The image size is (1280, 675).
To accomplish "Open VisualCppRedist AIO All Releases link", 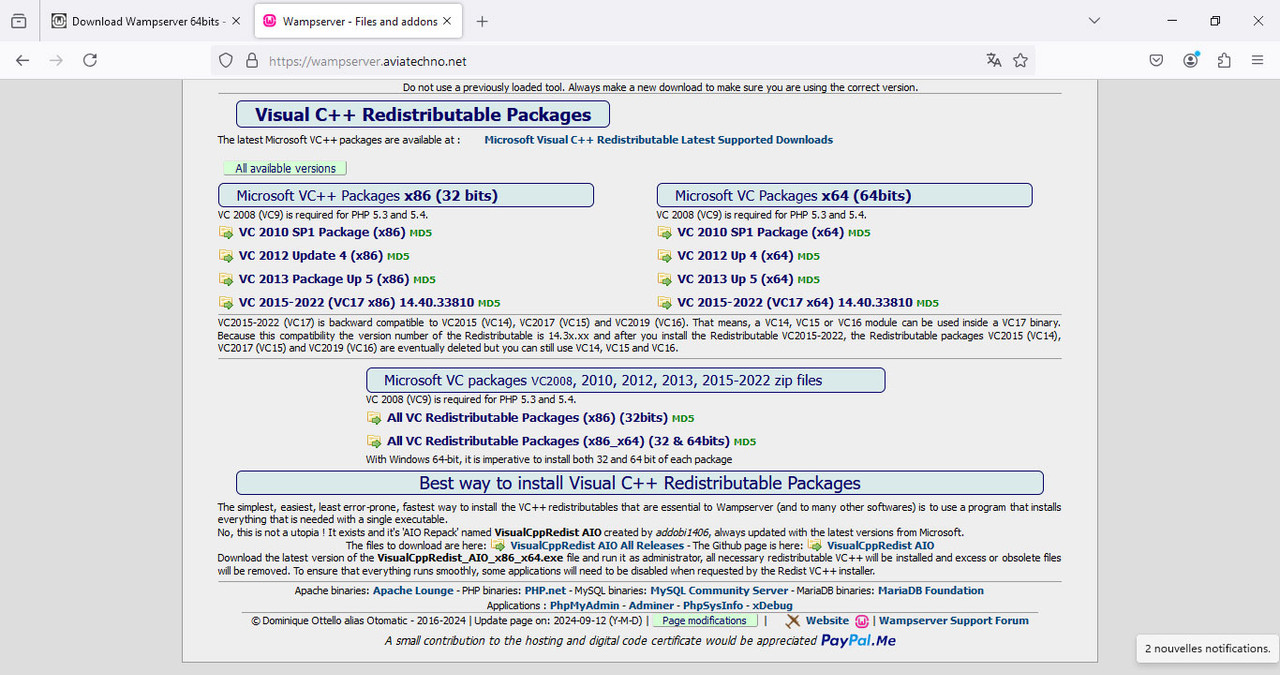I will (x=597, y=546).
